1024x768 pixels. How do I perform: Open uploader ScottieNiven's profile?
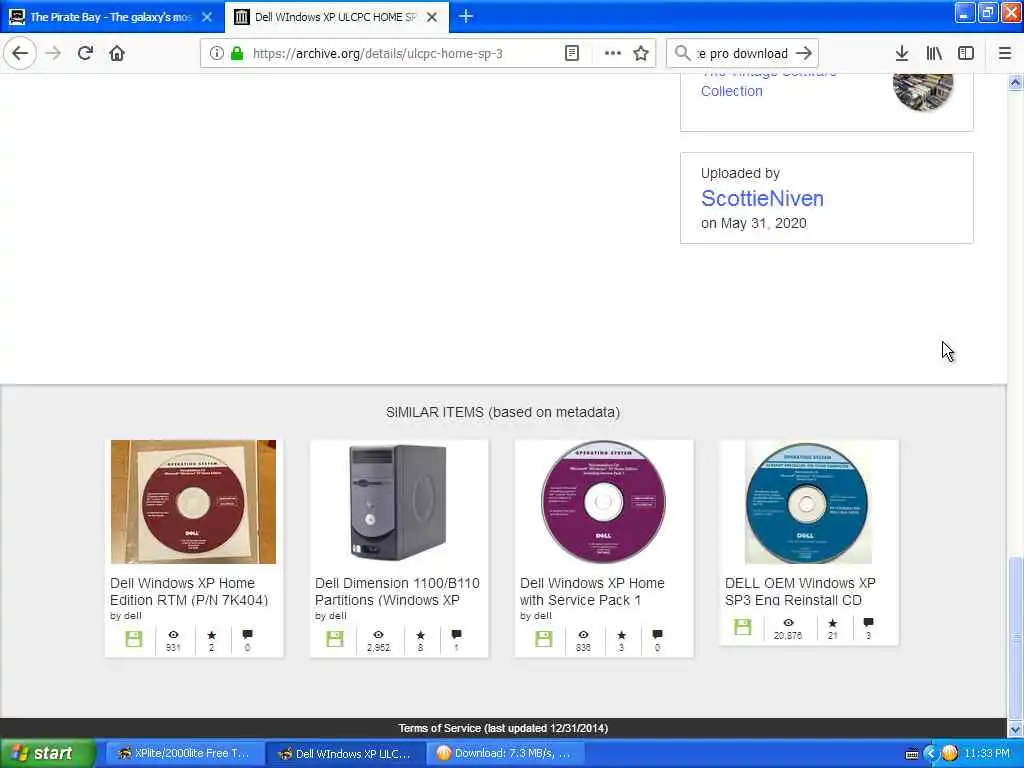pos(762,199)
